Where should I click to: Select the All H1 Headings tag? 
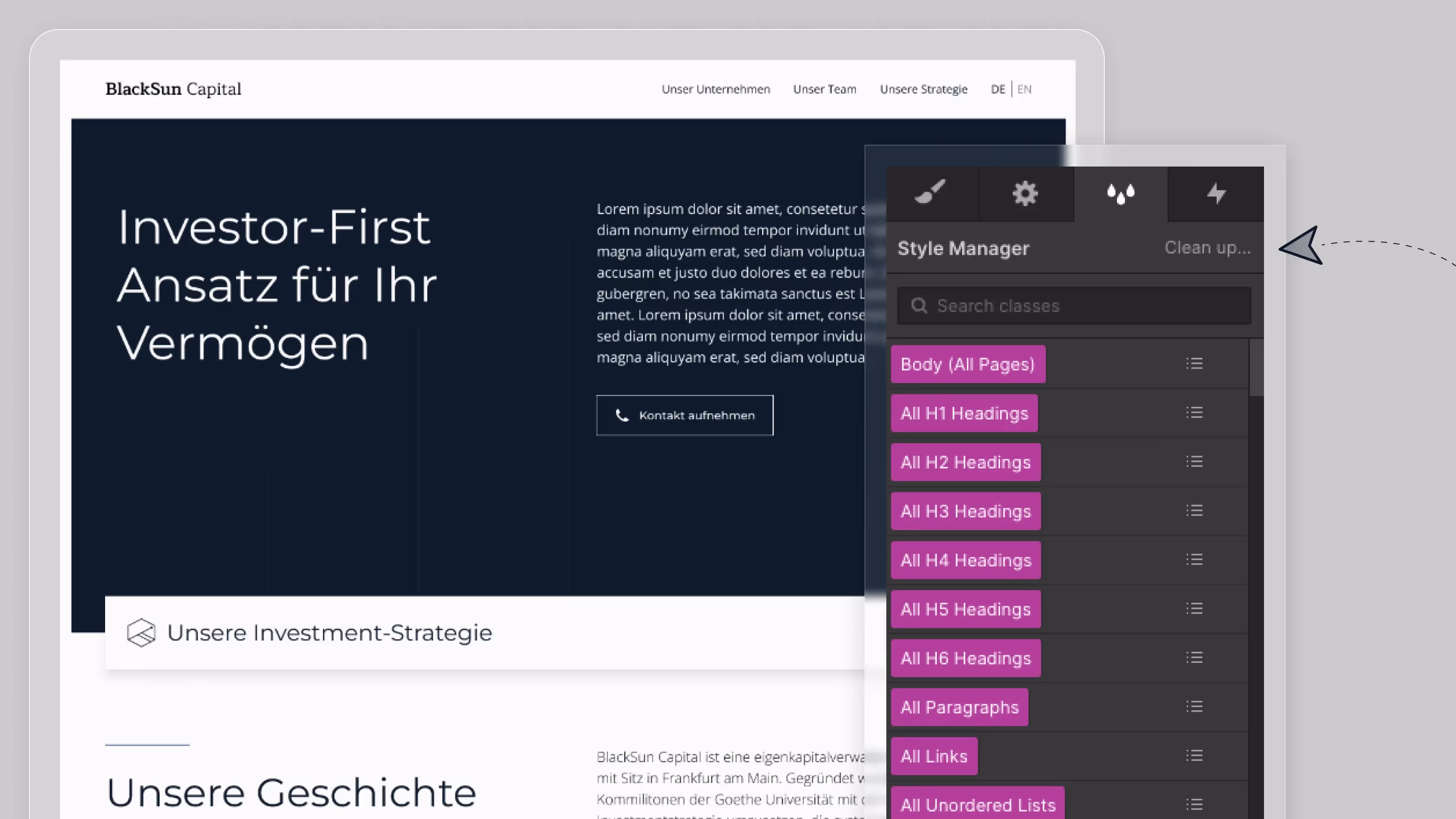coord(964,413)
